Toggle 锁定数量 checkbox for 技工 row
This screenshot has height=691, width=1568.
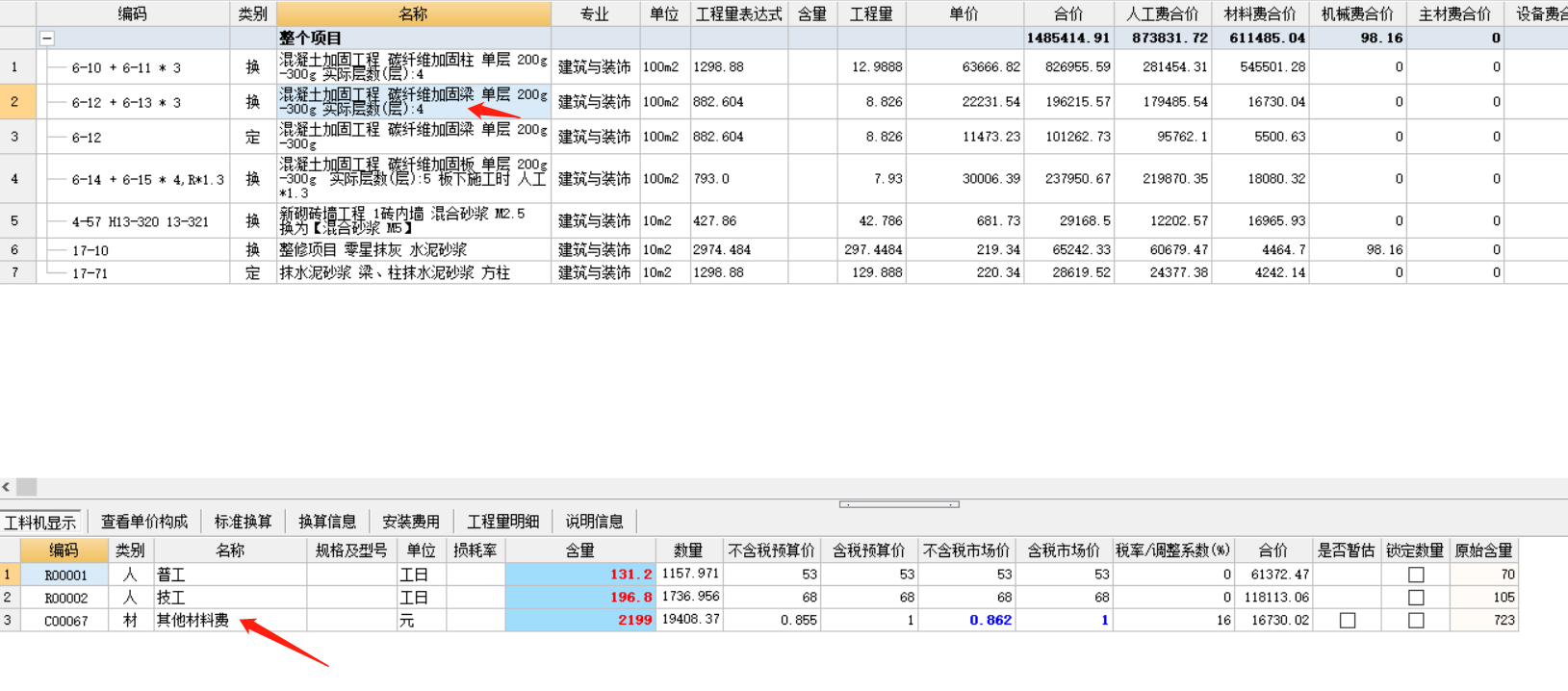point(1416,598)
